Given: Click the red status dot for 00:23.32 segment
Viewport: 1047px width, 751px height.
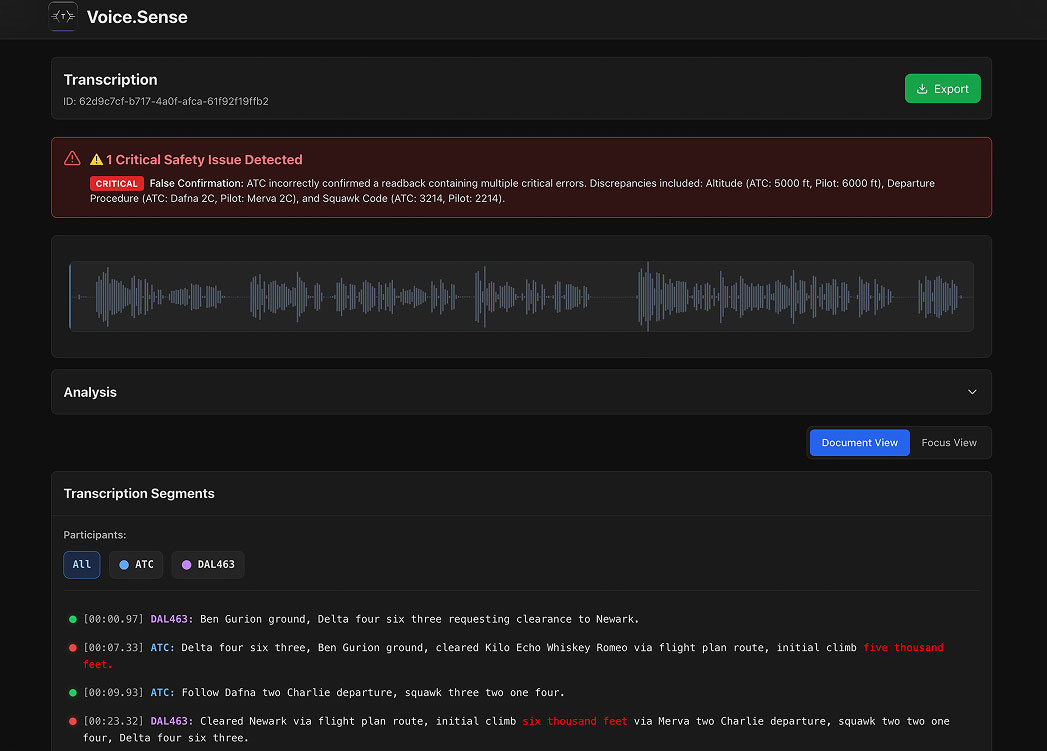Looking at the screenshot, I should [73, 722].
